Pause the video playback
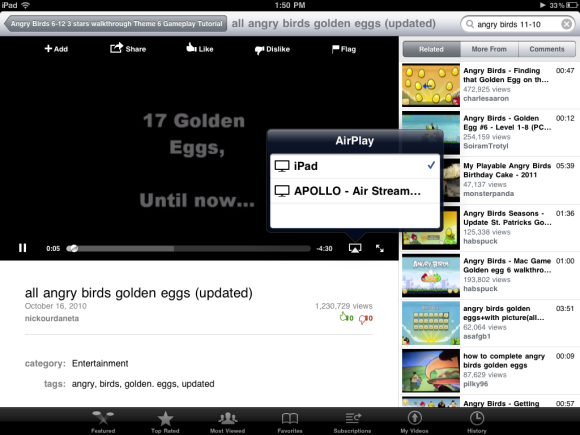The width and height of the screenshot is (580, 435). point(23,248)
